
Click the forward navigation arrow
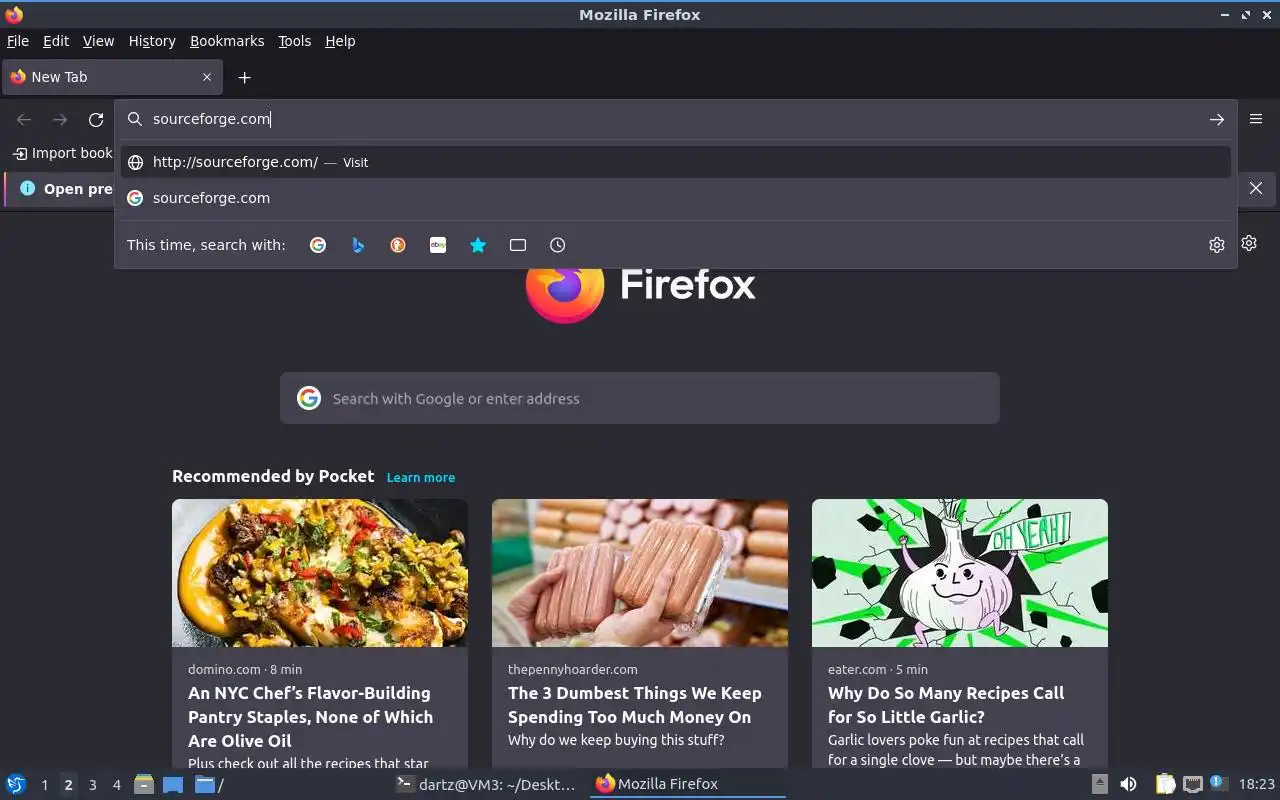coord(60,119)
